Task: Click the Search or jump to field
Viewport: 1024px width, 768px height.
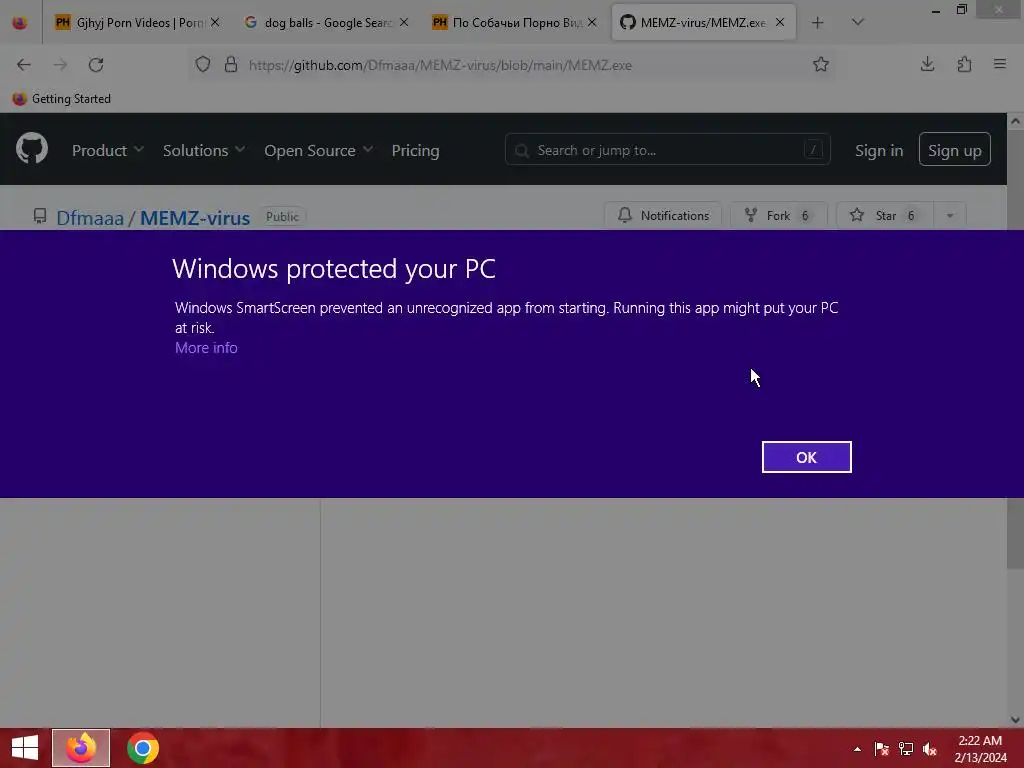Action: click(667, 150)
